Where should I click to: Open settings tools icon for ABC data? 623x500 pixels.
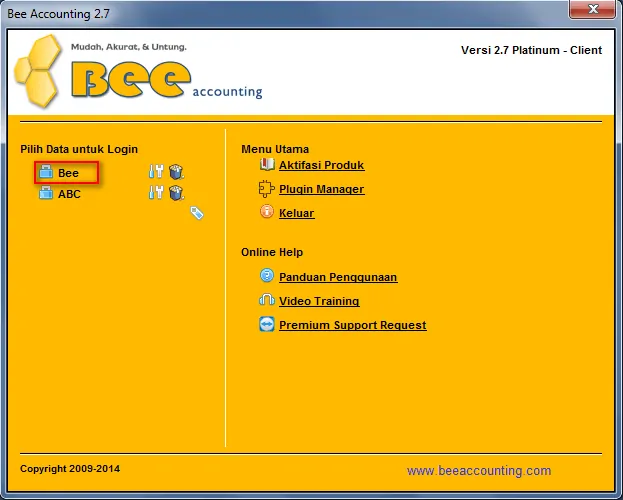point(156,192)
